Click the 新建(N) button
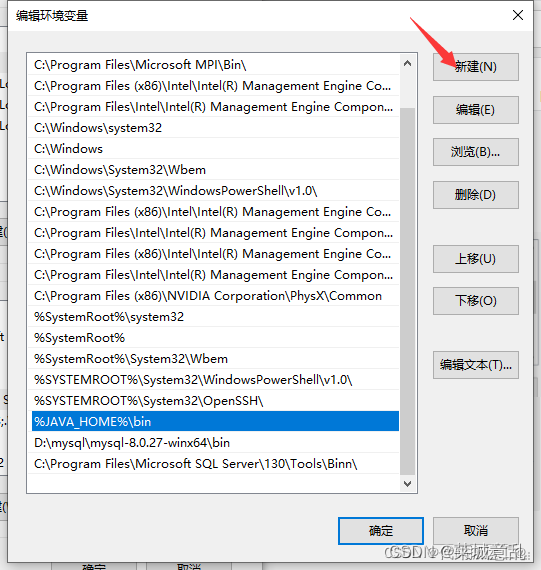The image size is (541, 570). 476,67
